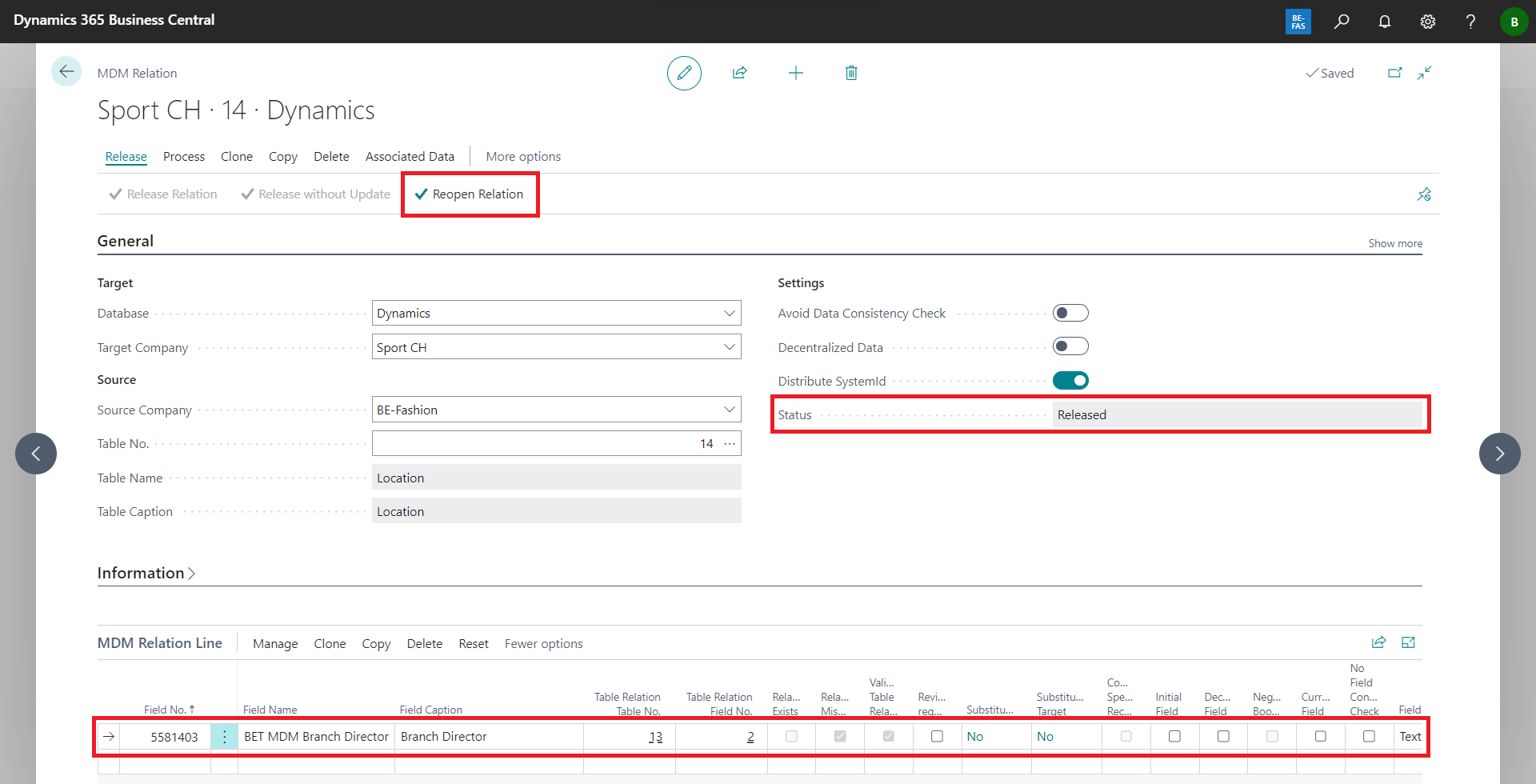The height and width of the screenshot is (784, 1536).
Task: Open the Process menu
Action: point(184,157)
